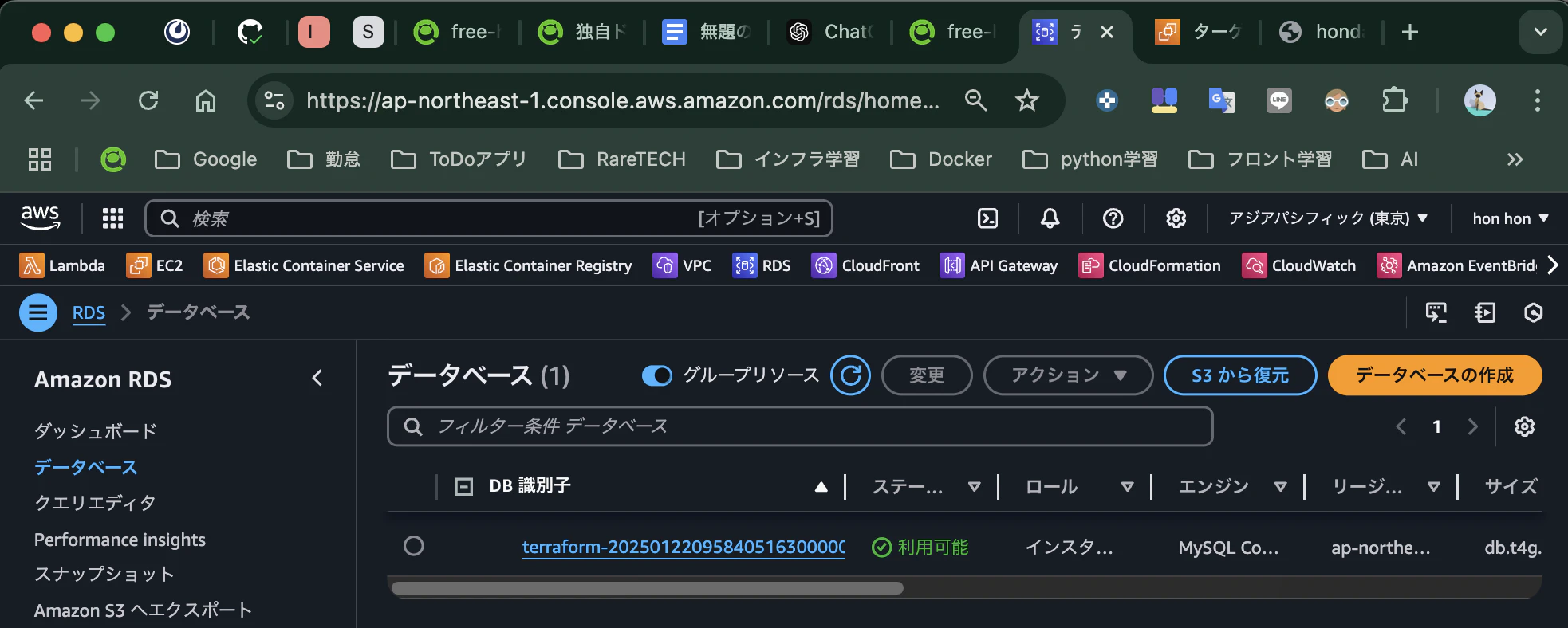Open the アクション dropdown

(x=1068, y=375)
